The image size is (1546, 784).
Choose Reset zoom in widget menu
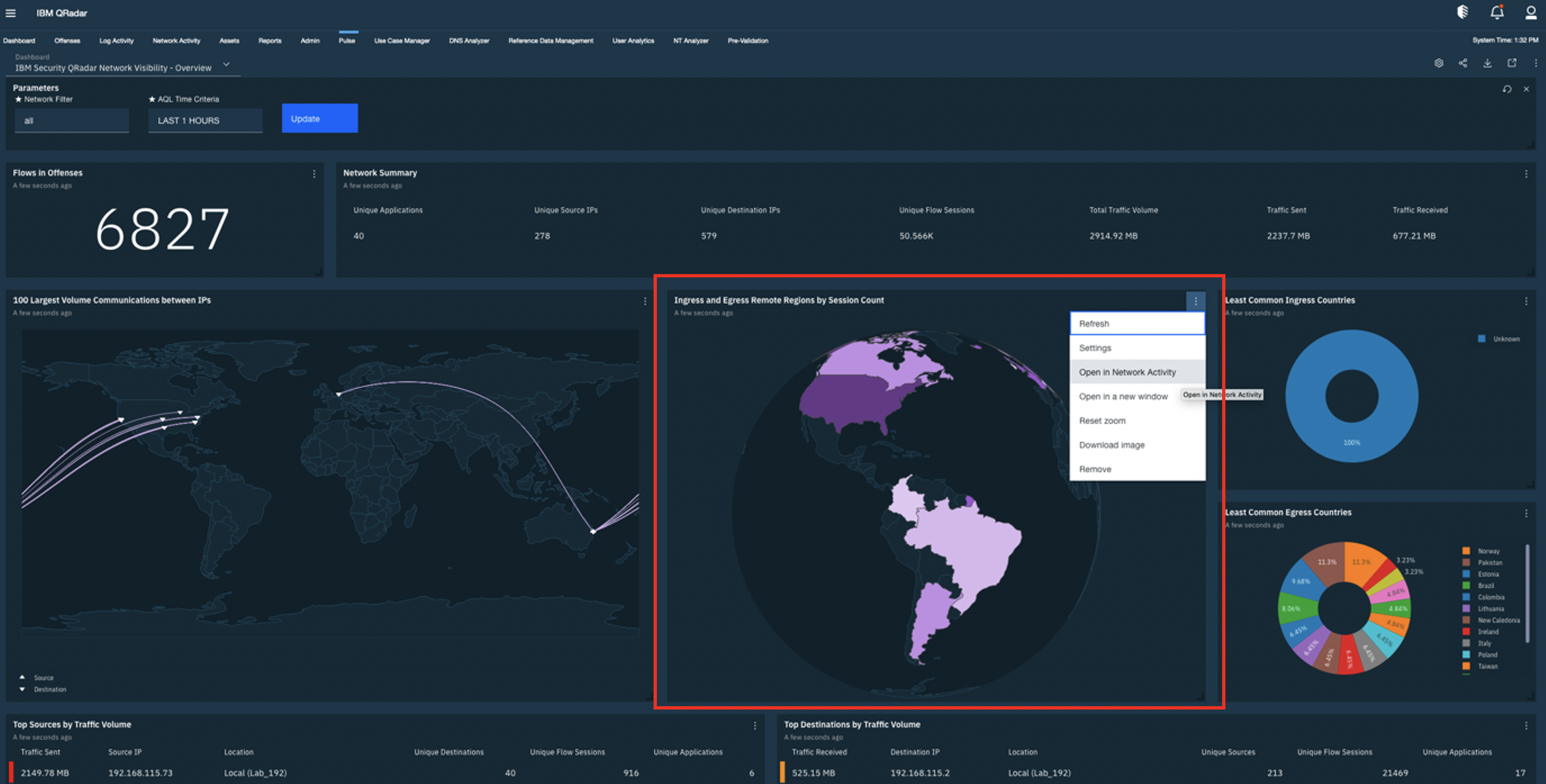pyautogui.click(x=1138, y=421)
